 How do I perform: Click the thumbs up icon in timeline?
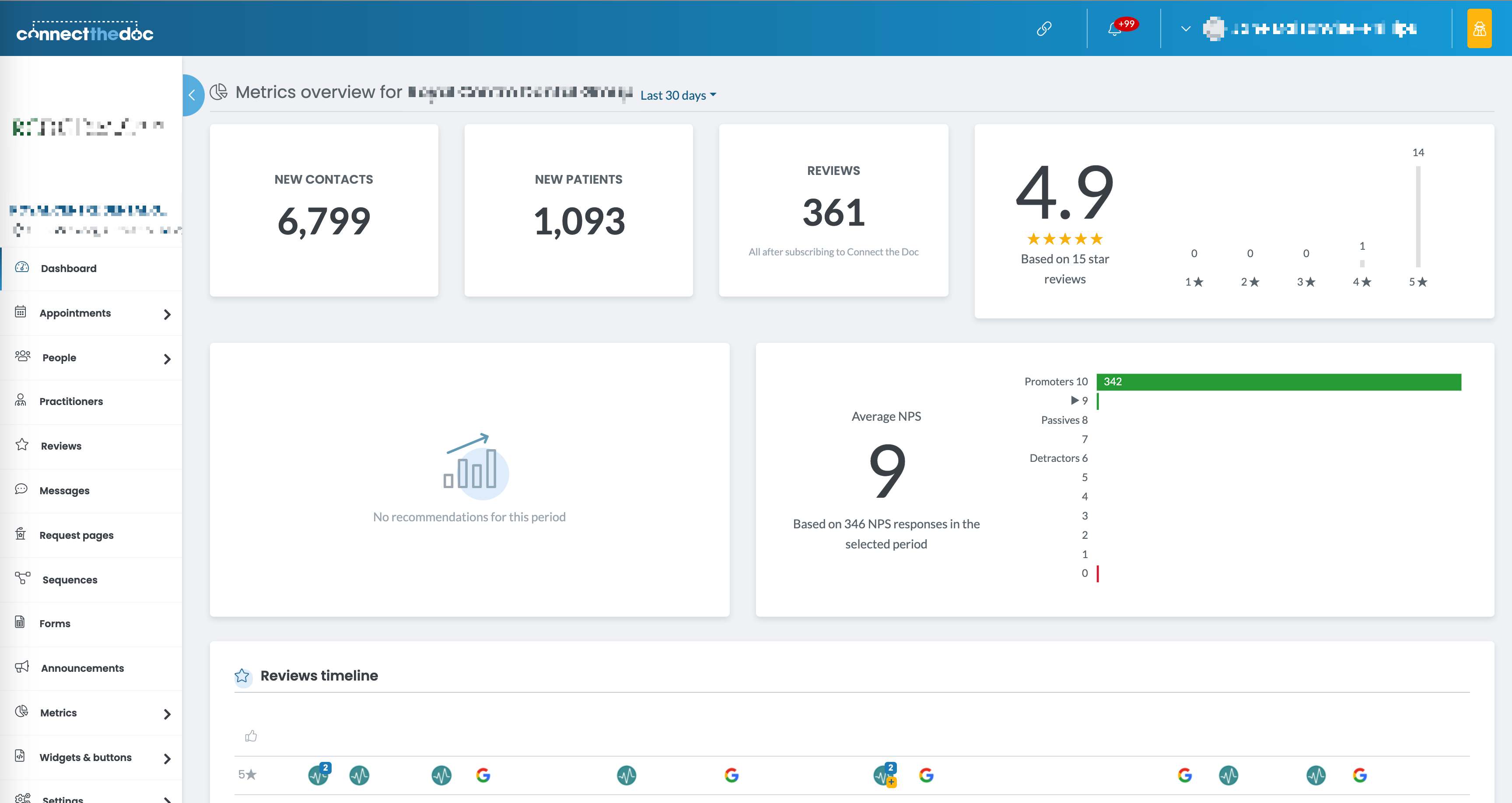click(x=251, y=736)
